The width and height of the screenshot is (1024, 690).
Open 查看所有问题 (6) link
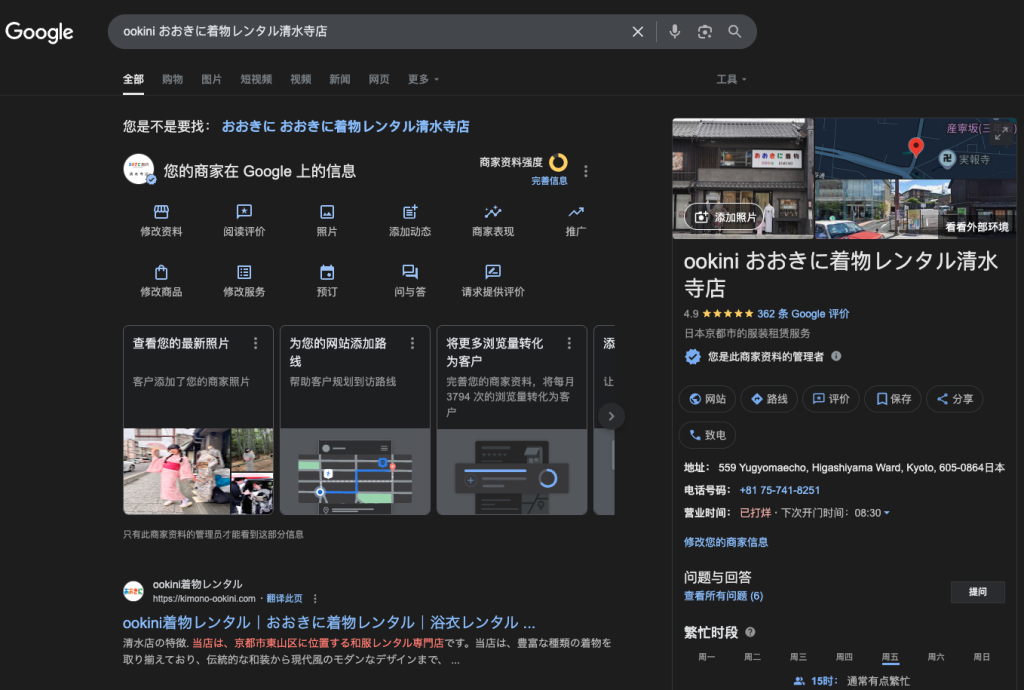[723, 596]
